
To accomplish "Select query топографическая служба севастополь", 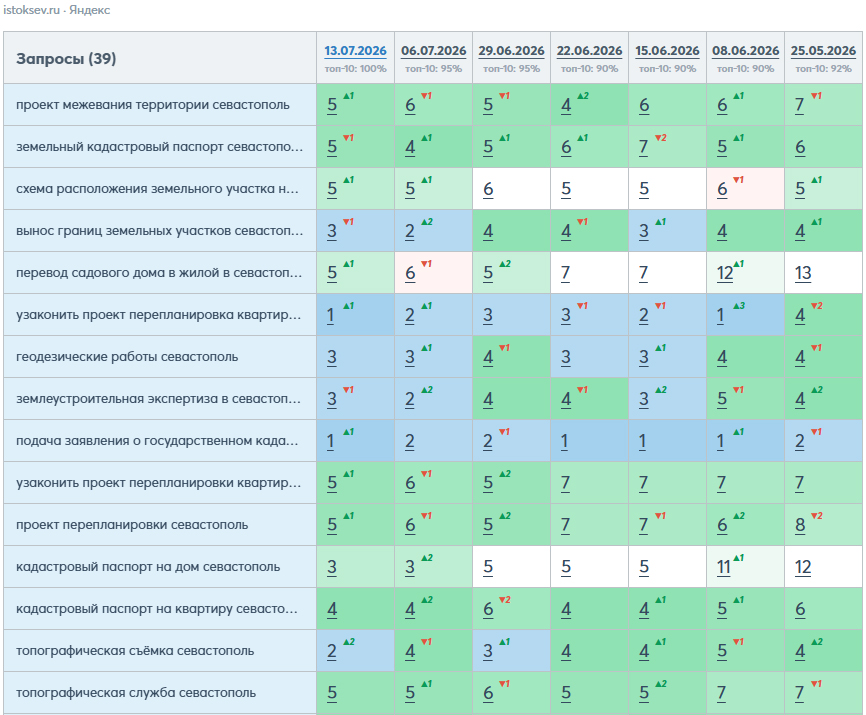I will [136, 693].
